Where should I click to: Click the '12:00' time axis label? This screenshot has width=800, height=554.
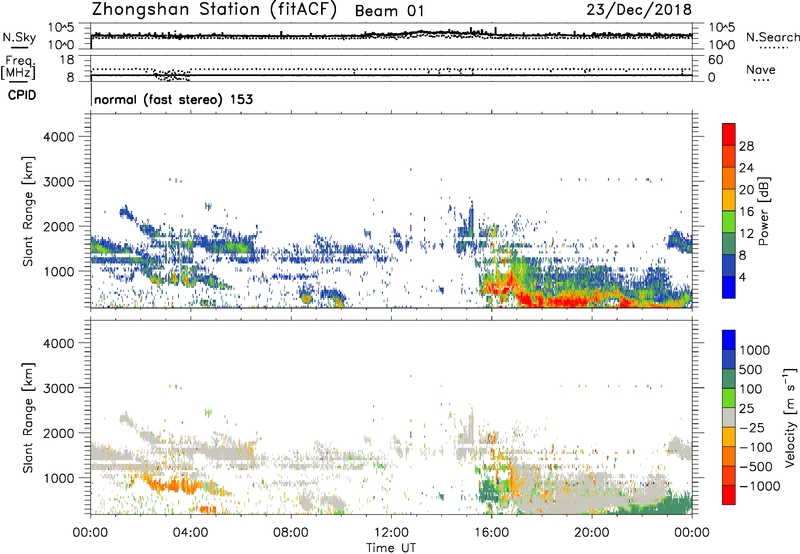391,533
